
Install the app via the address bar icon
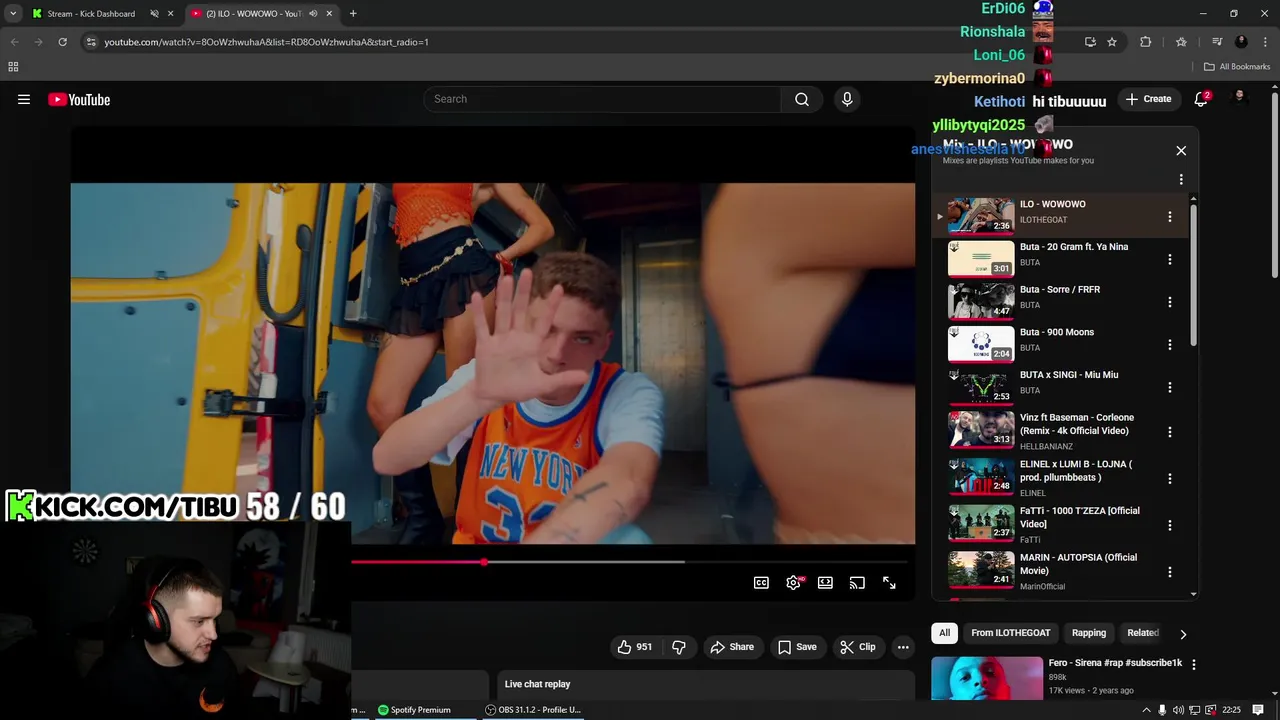1090,42
